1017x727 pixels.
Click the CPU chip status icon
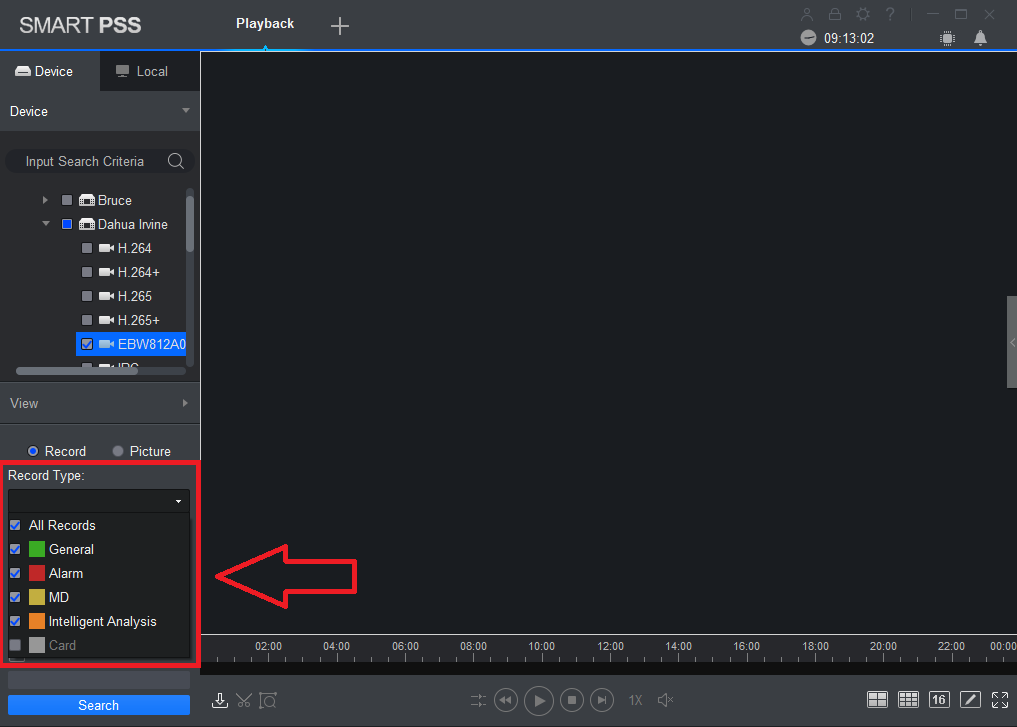click(x=948, y=38)
